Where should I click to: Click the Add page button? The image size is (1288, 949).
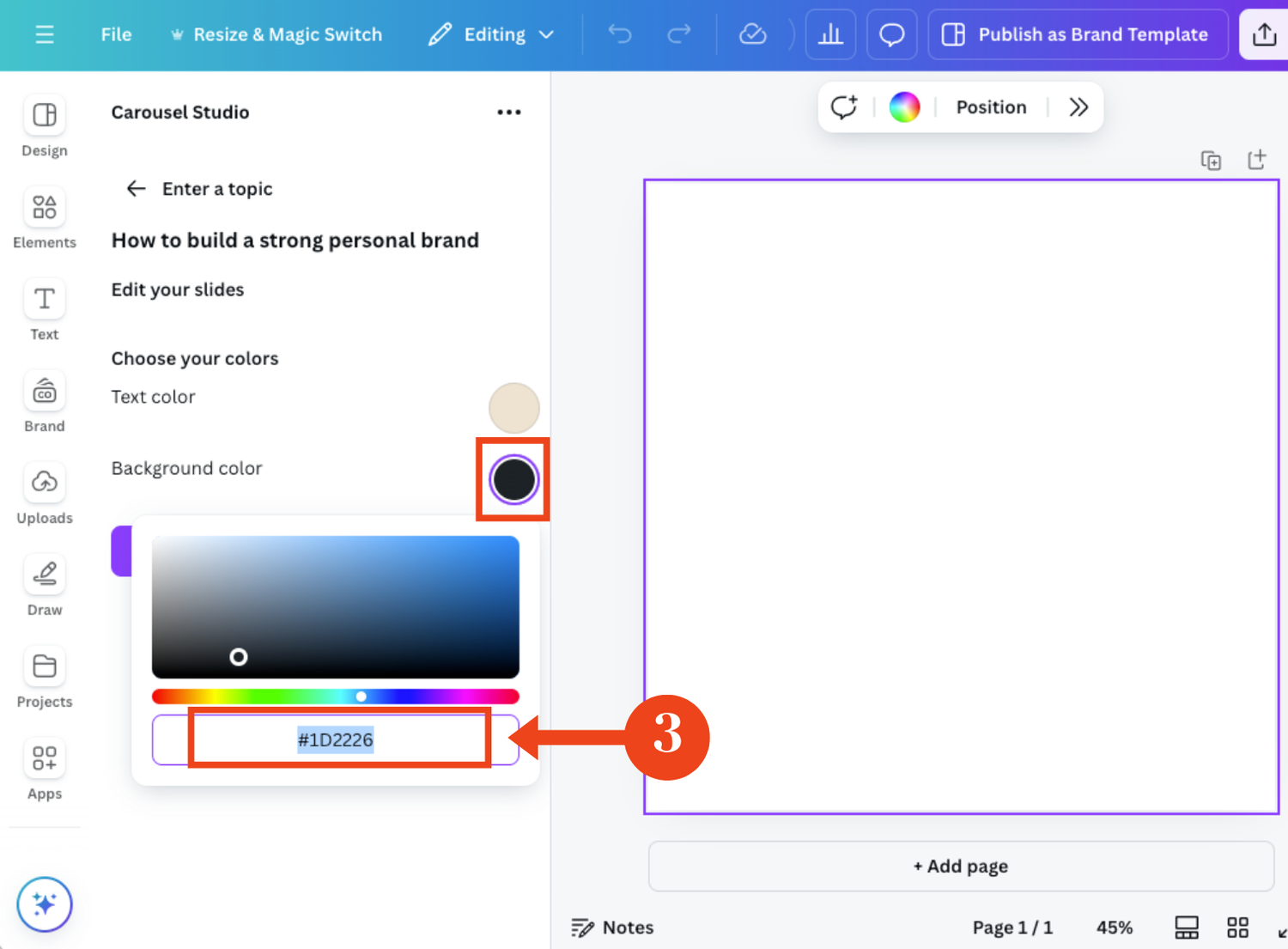[x=960, y=866]
